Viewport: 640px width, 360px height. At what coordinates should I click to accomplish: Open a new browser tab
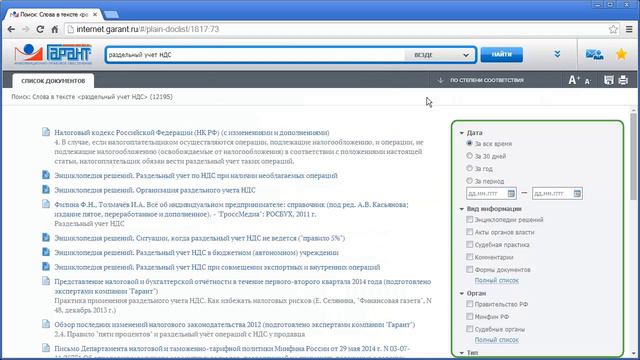point(111,15)
